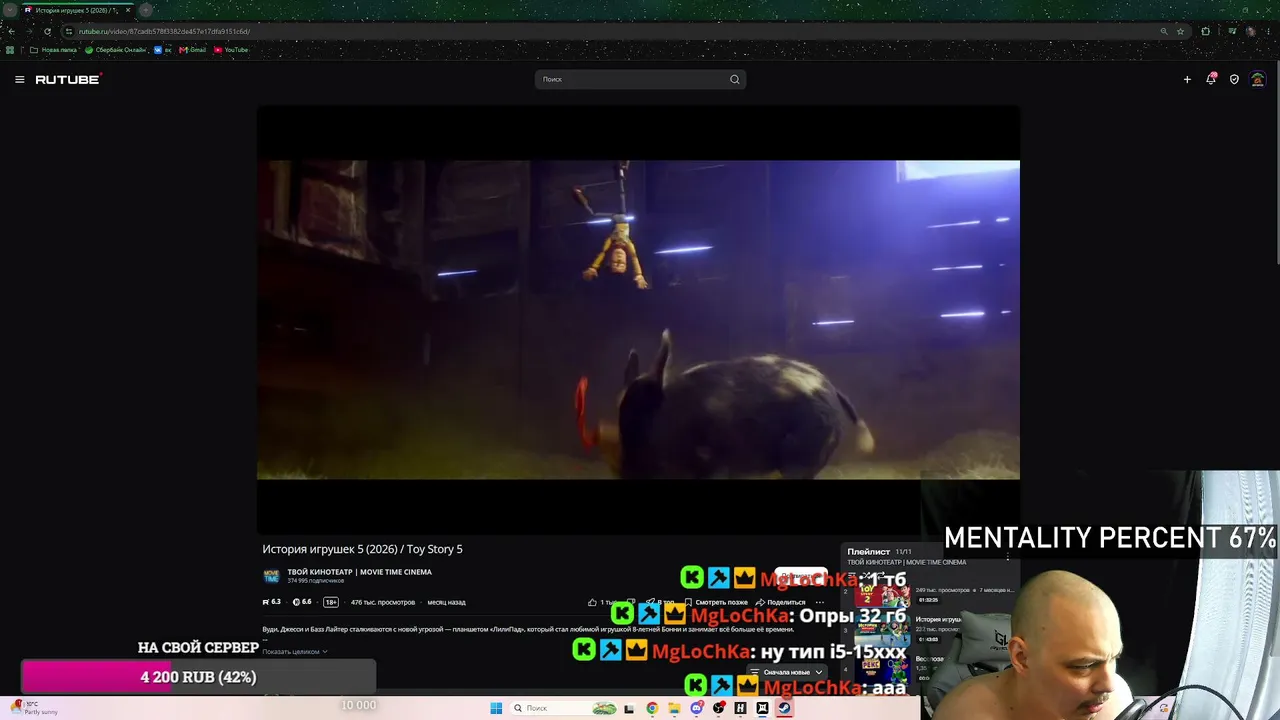Select the История игрушек 5 browser tab
1280x720 pixels.
[77, 10]
